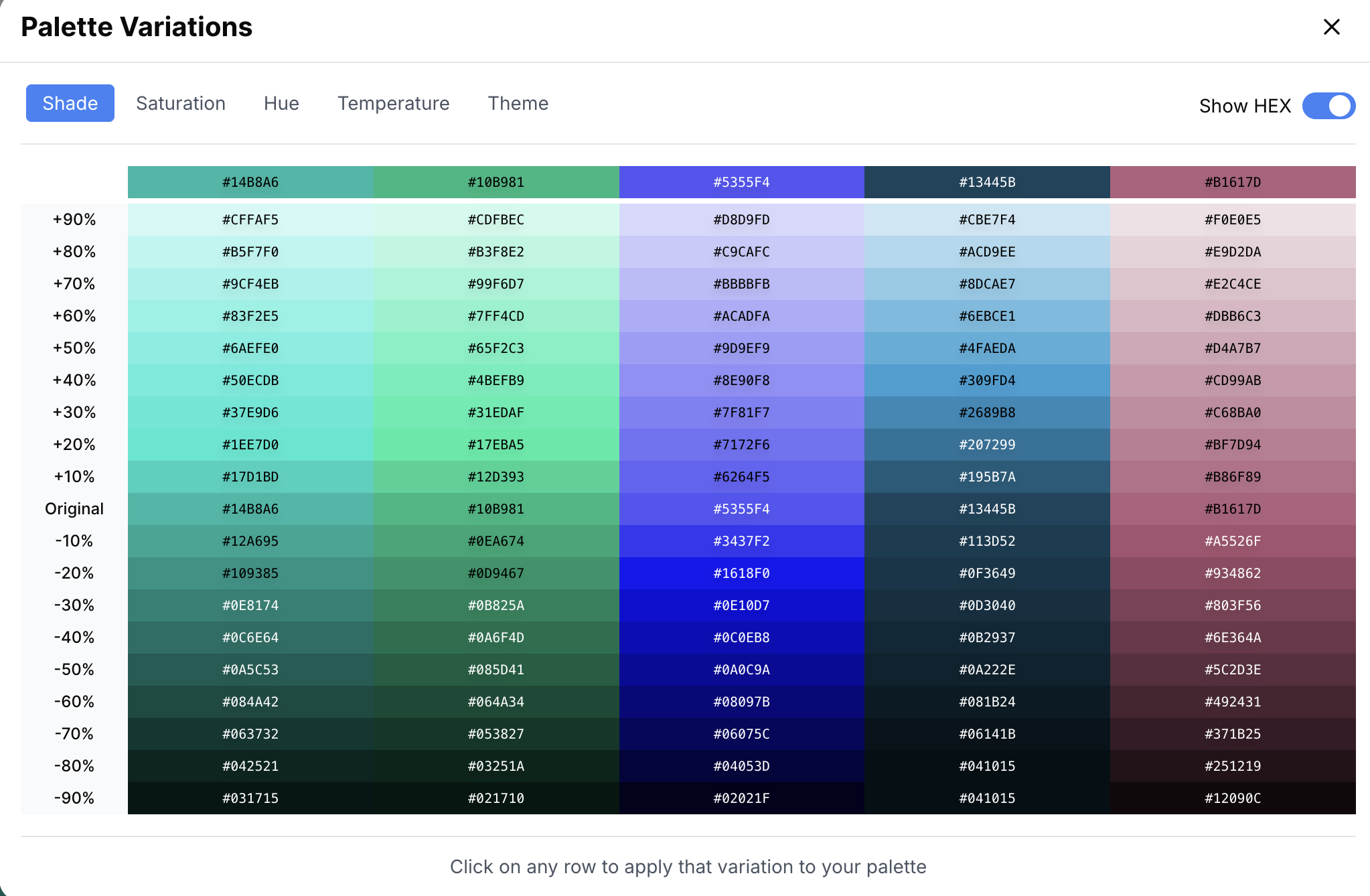The width and height of the screenshot is (1370, 896).
Task: Click the #10B981 green header swatch
Action: click(496, 181)
